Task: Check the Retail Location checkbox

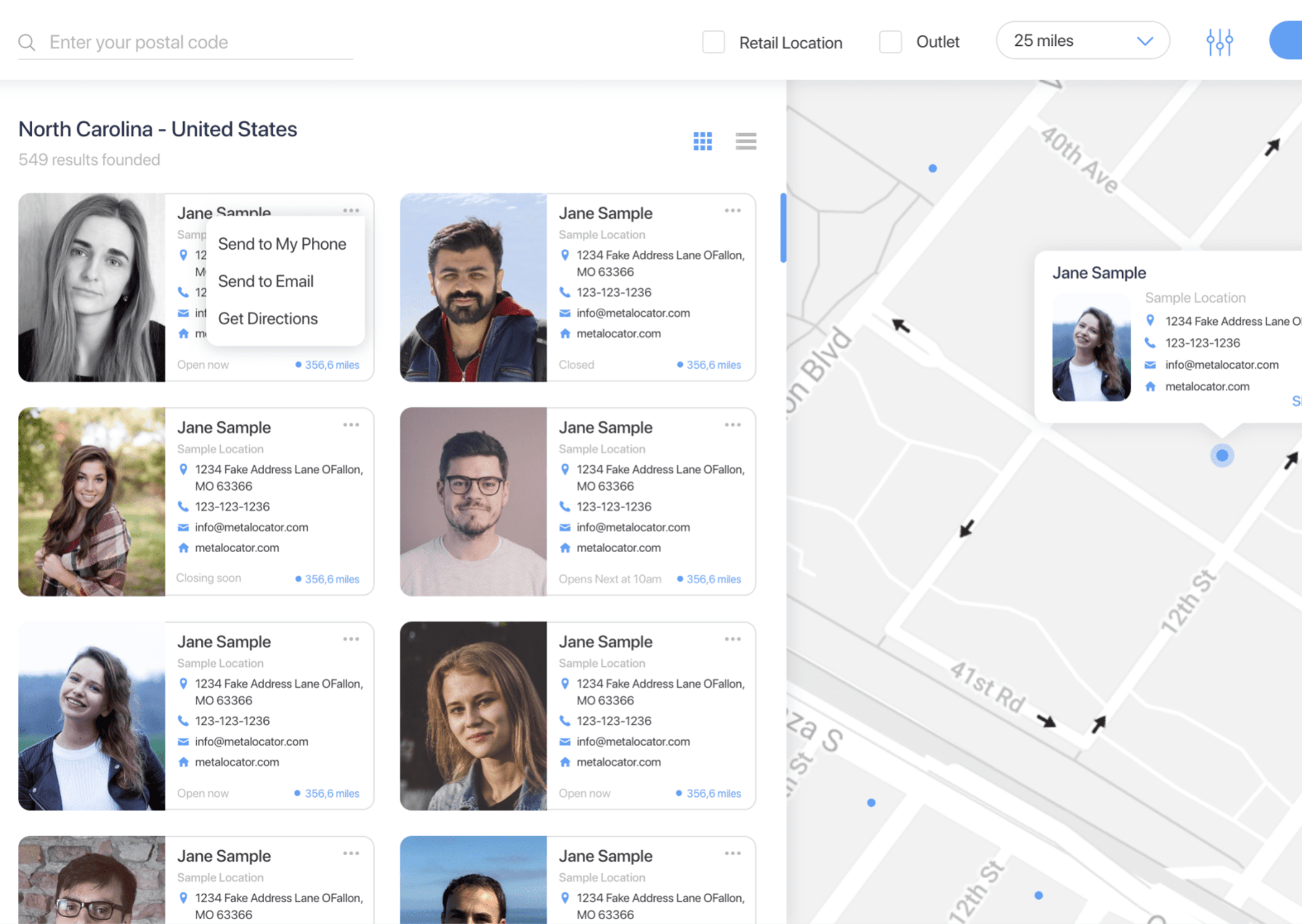Action: click(x=713, y=42)
